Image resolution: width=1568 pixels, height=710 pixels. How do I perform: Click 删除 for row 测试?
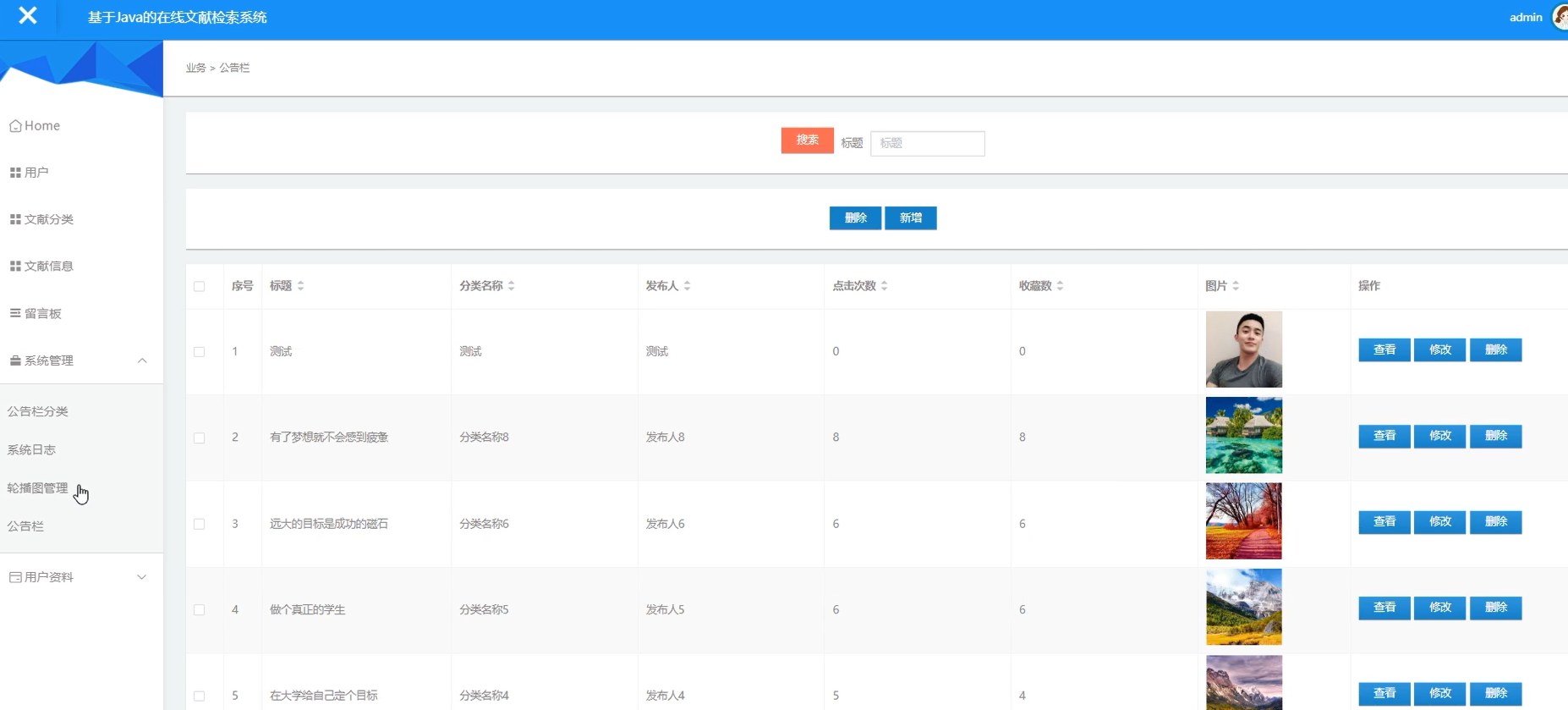tap(1496, 350)
